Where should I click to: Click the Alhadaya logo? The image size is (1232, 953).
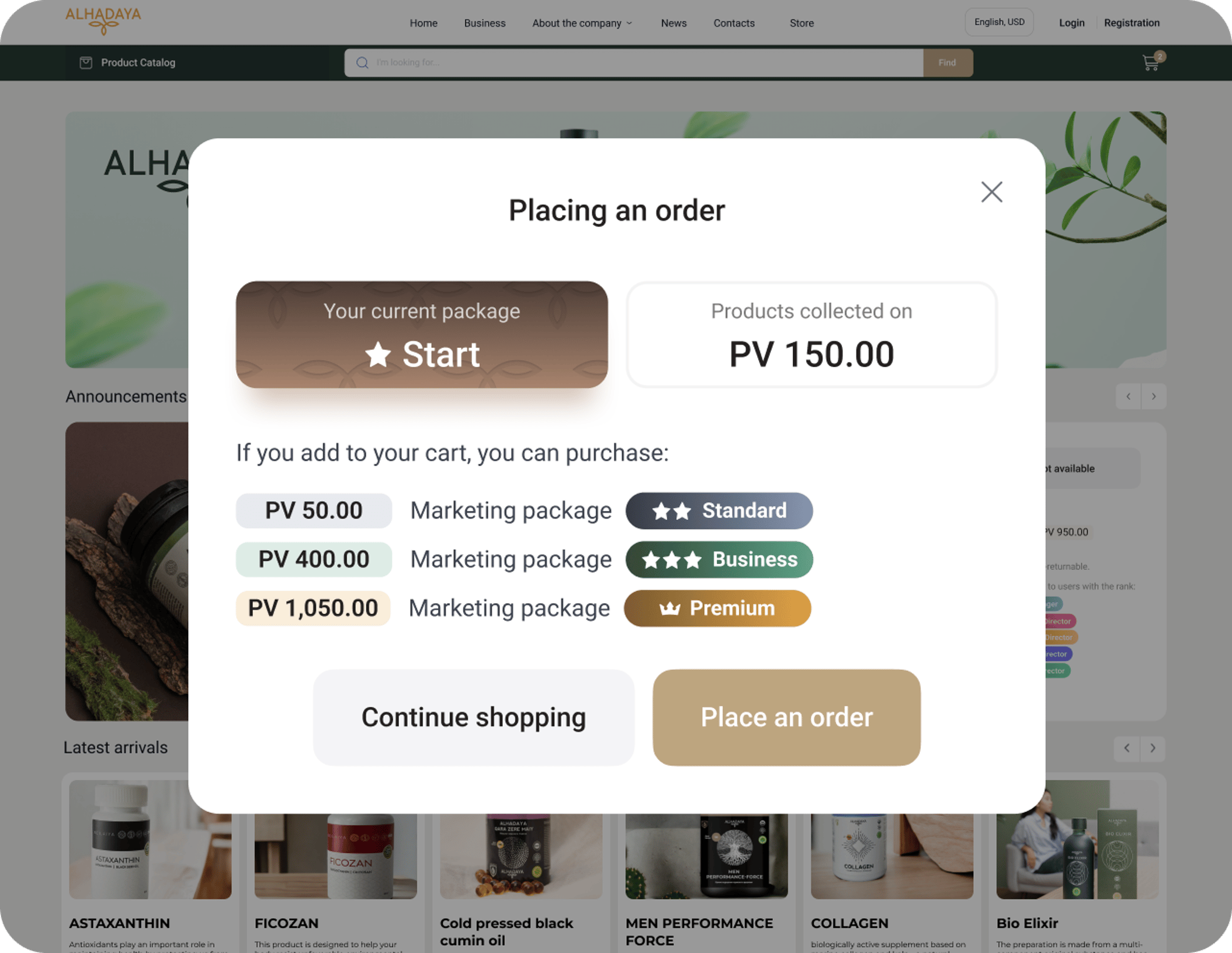pyautogui.click(x=103, y=20)
